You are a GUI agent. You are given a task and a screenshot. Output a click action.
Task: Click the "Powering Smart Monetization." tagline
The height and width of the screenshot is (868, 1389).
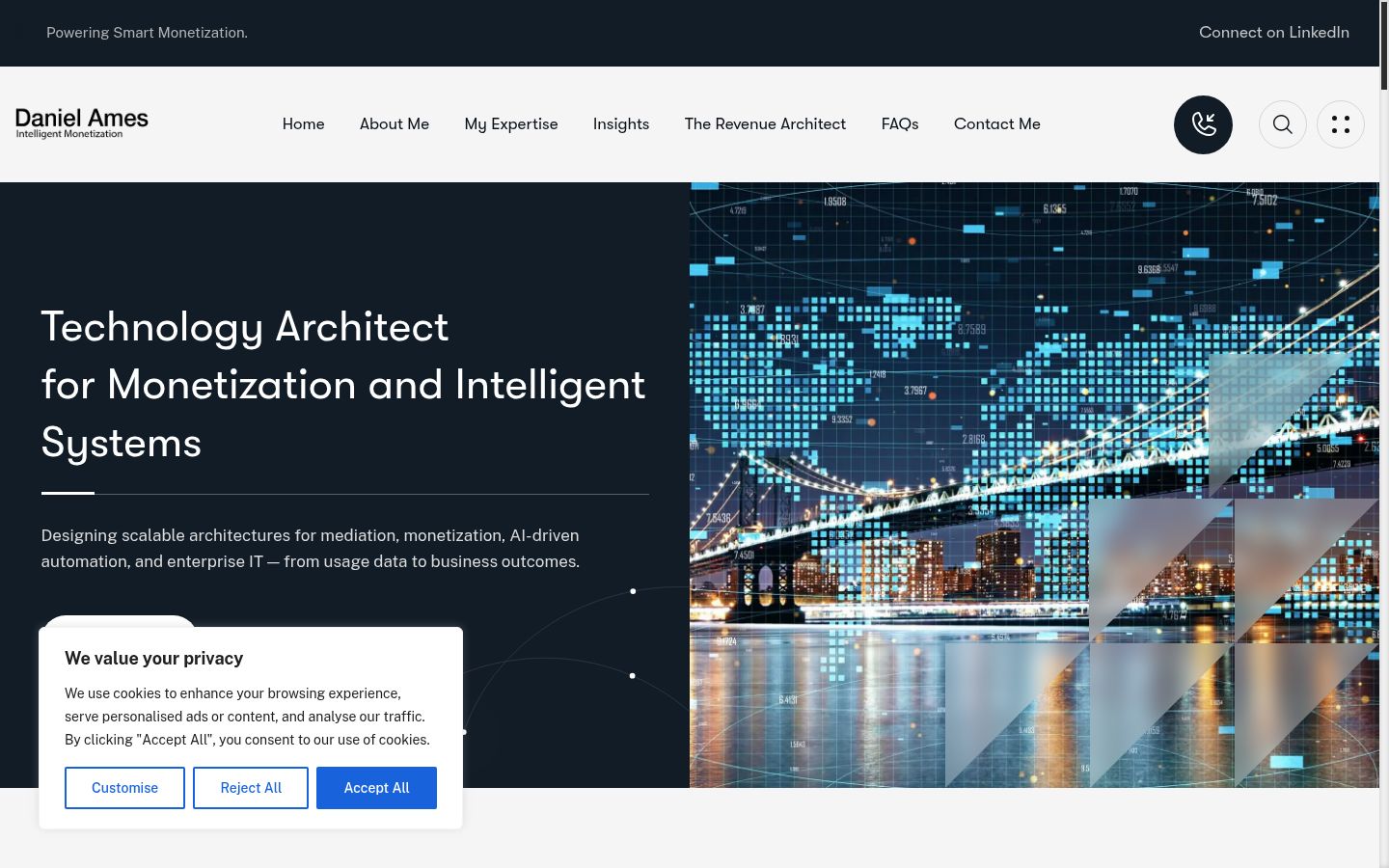click(x=147, y=33)
